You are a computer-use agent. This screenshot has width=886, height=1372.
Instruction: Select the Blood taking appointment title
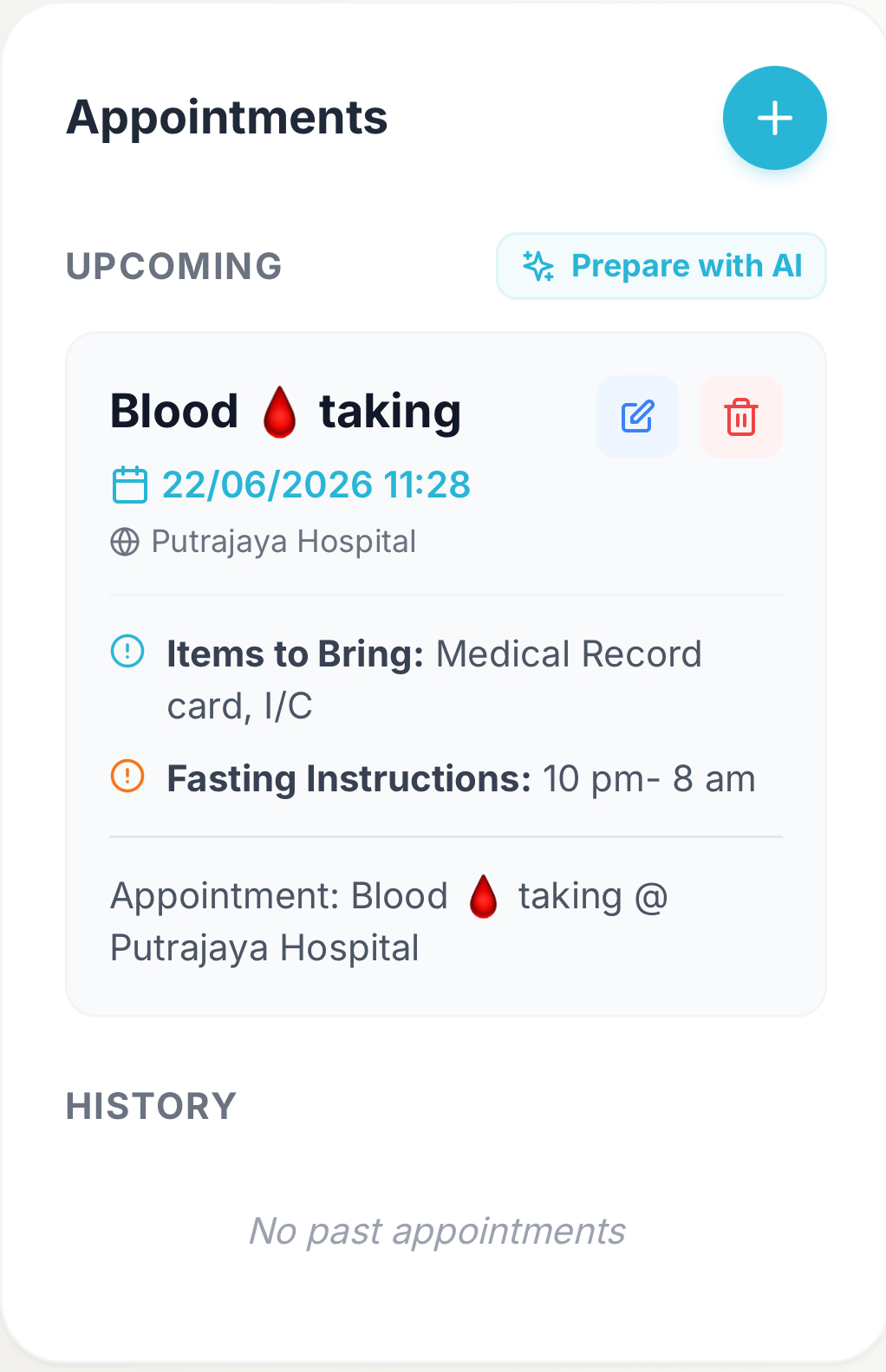[286, 412]
